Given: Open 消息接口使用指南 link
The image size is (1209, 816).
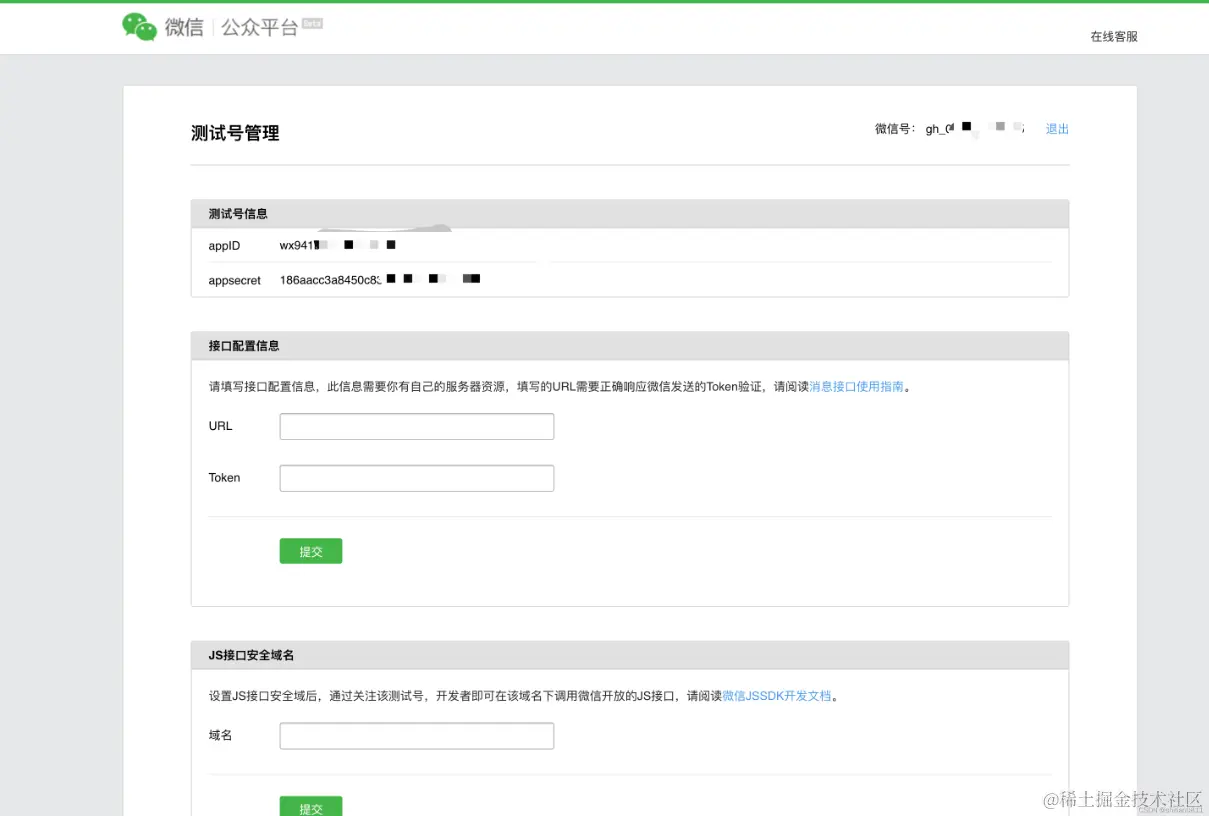Looking at the screenshot, I should [856, 386].
